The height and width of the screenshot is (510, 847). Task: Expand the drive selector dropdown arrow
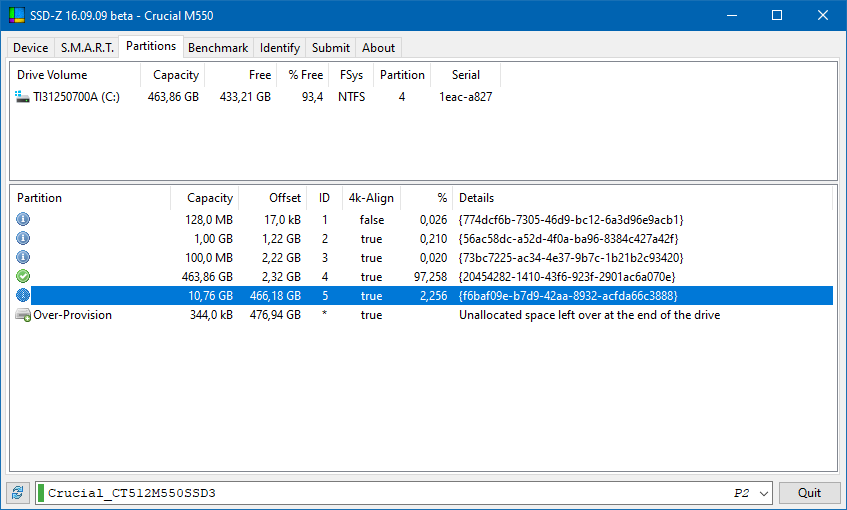pyautogui.click(x=763, y=493)
